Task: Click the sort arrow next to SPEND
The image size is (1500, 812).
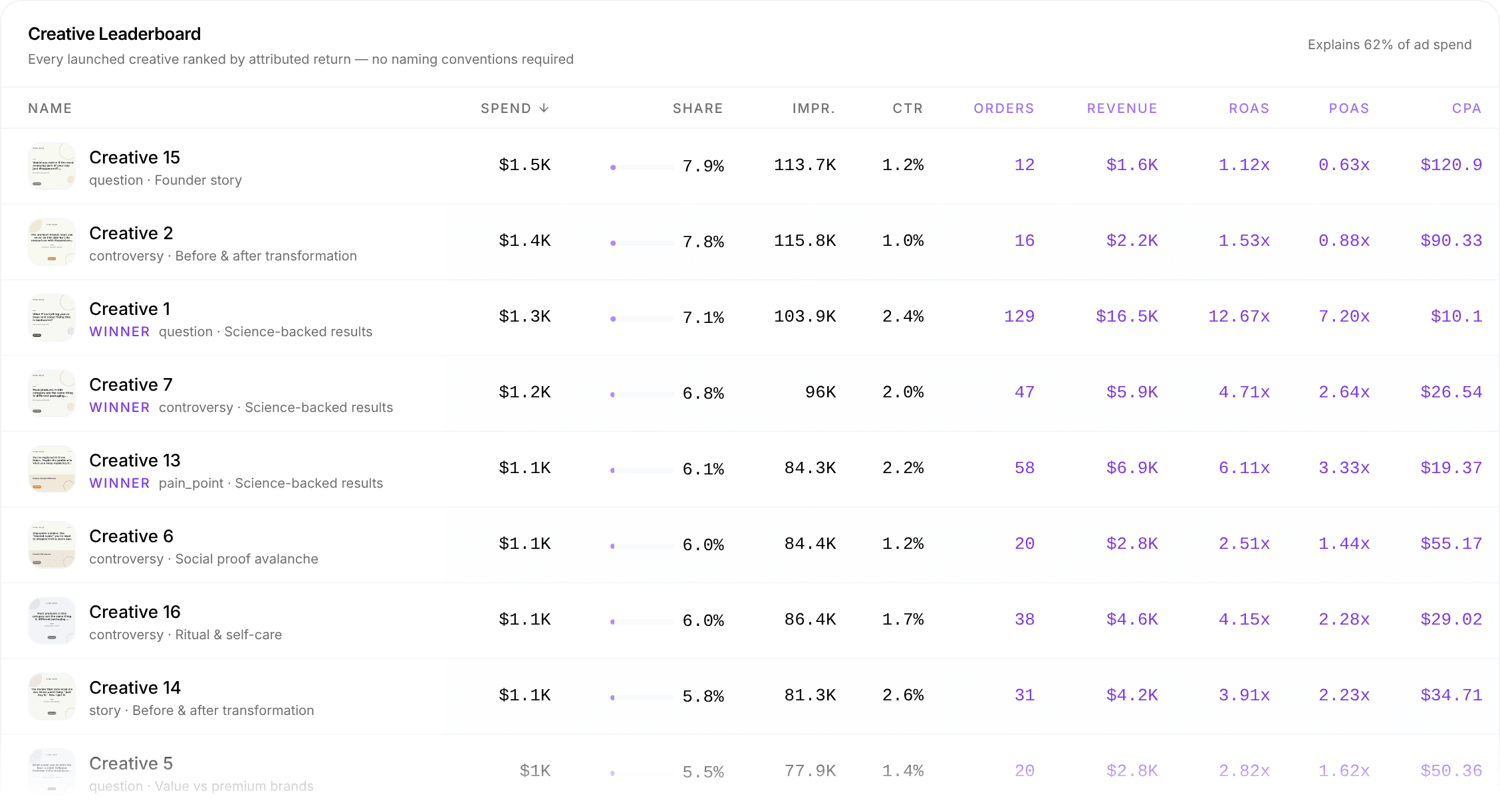Action: point(544,108)
